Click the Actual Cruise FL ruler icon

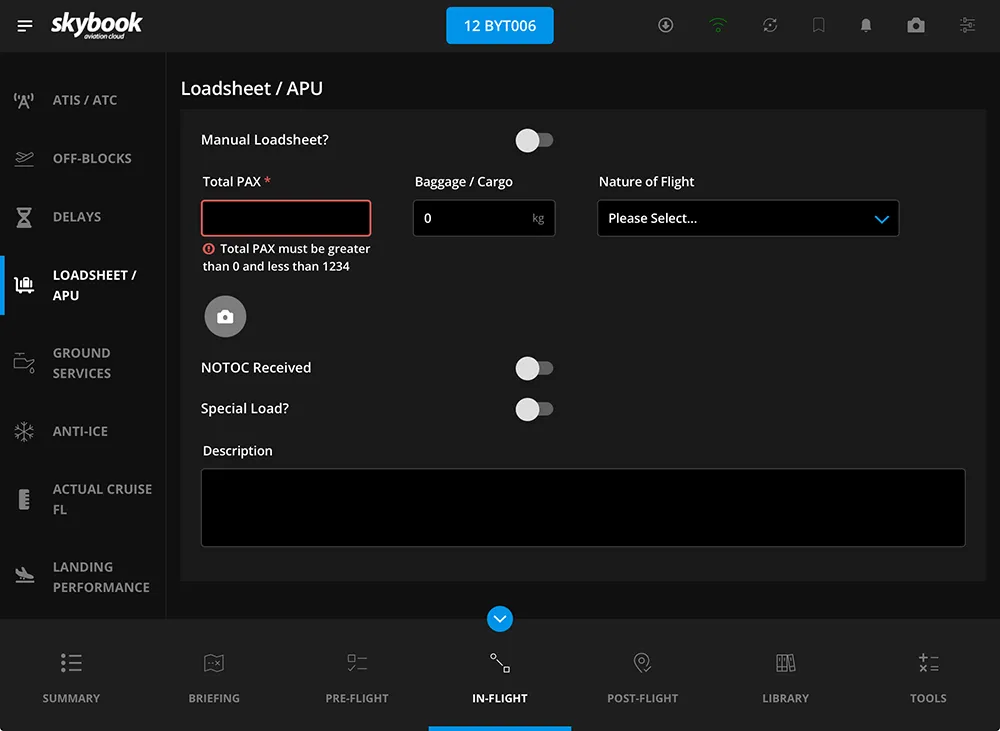click(24, 499)
